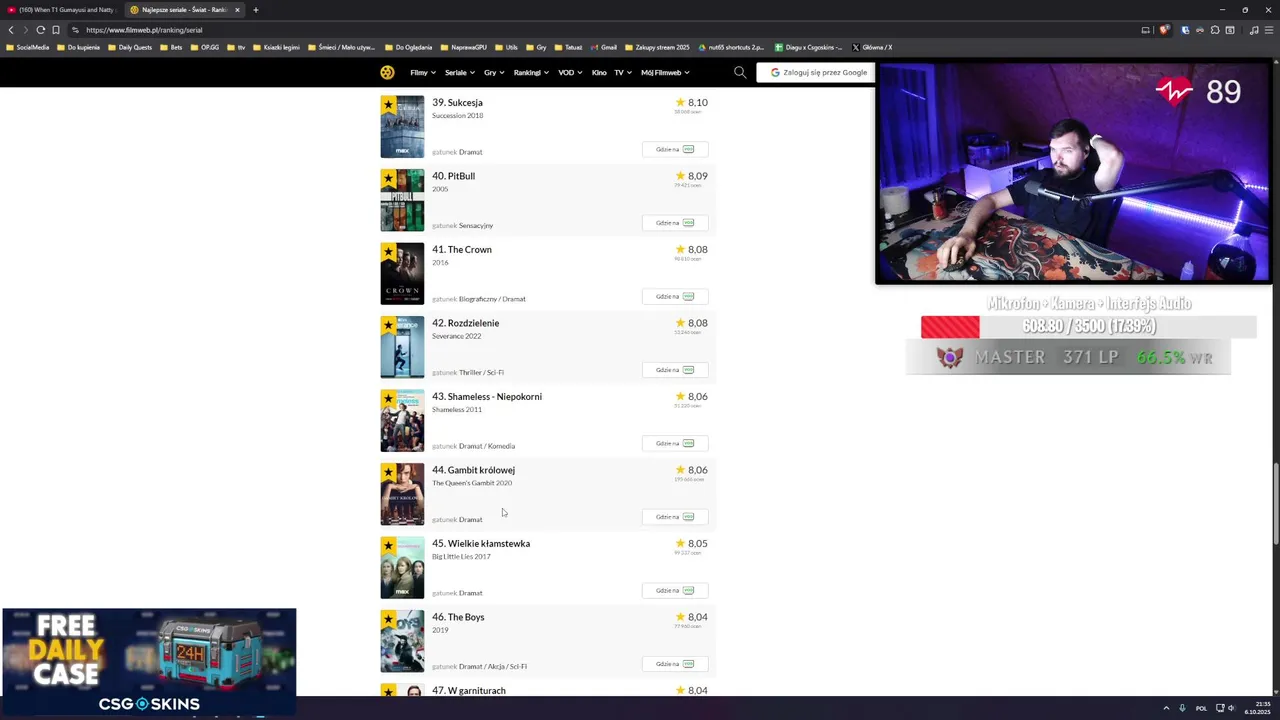Switch to the YouTube When T1 Gumayusi tab
Viewport: 1280px width, 720px height.
tap(60, 10)
